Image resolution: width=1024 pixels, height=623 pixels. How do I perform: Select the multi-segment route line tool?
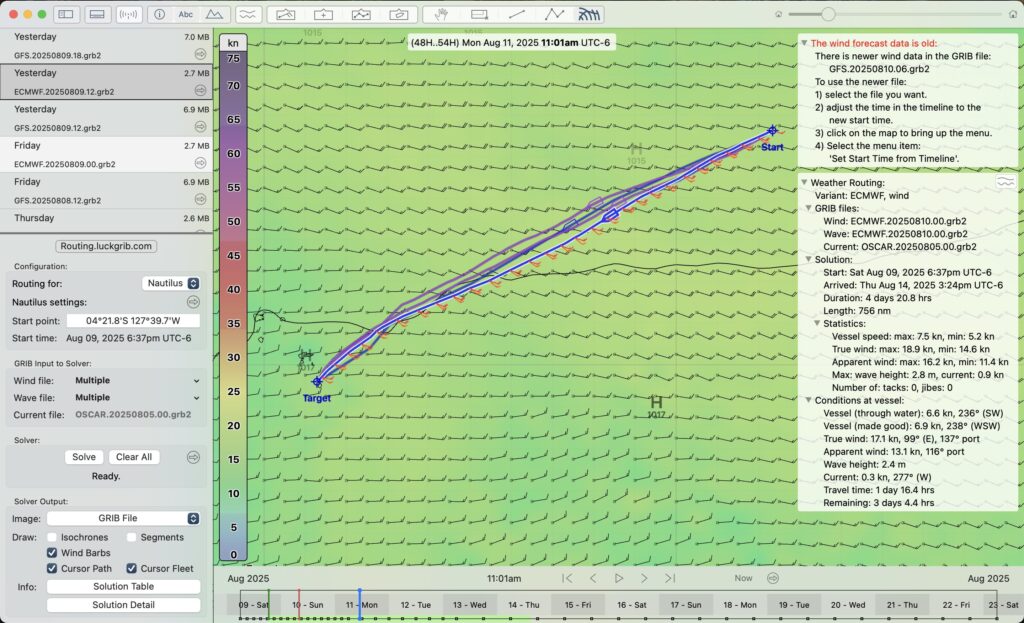(x=554, y=15)
